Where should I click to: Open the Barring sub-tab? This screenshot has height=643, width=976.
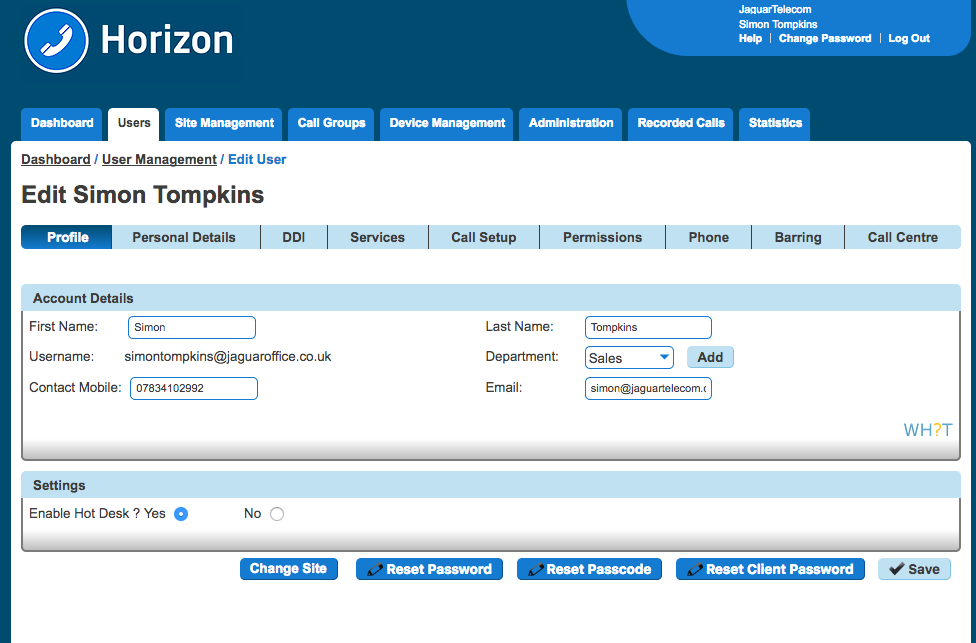[x=797, y=237]
